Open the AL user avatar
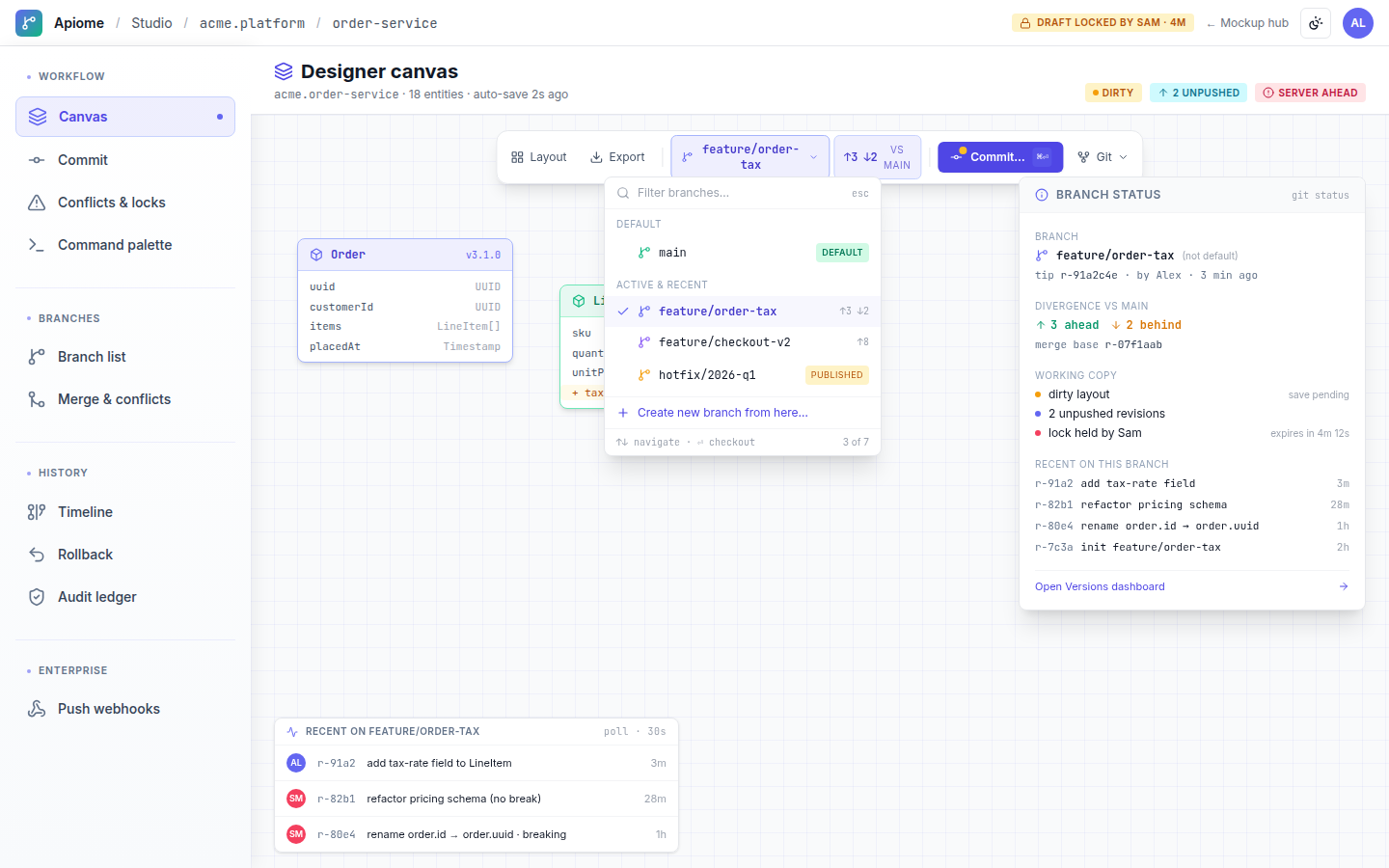The image size is (1389, 868). click(x=1358, y=23)
